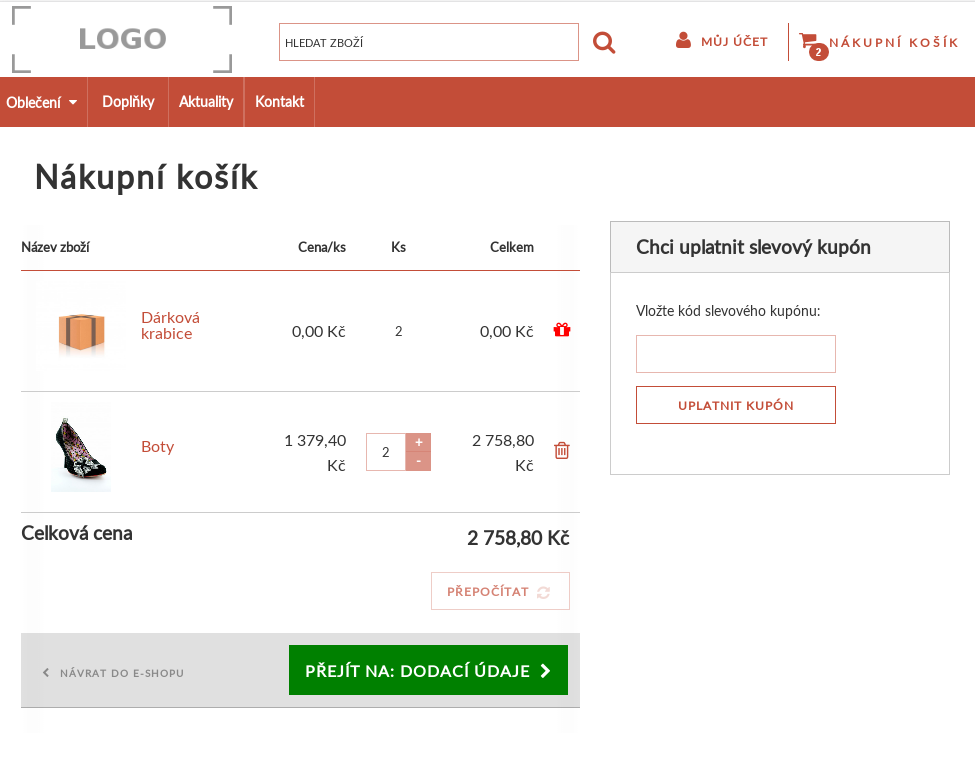Open the Doplňky menu item

click(x=128, y=102)
